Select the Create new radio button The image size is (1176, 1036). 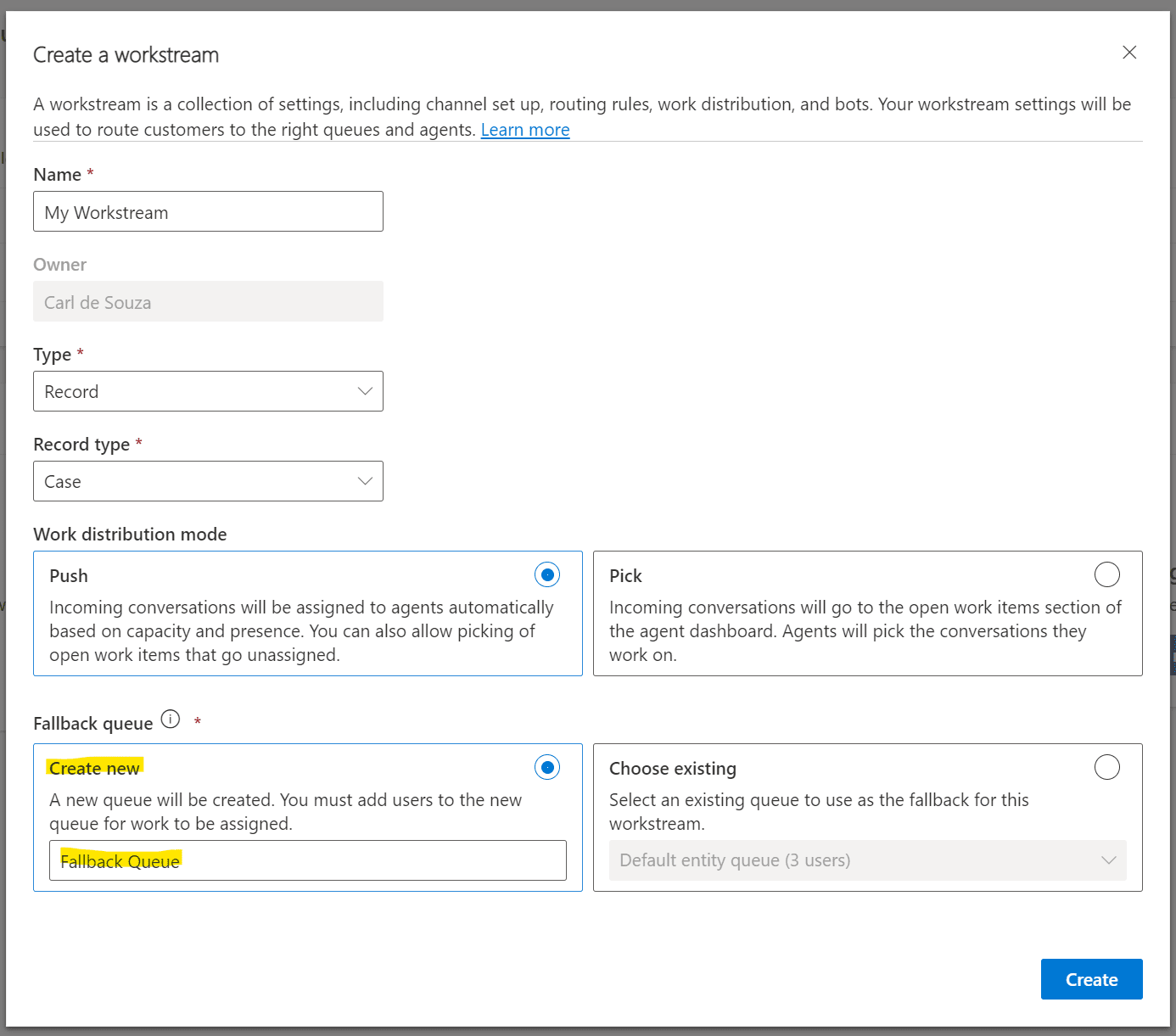pos(547,768)
